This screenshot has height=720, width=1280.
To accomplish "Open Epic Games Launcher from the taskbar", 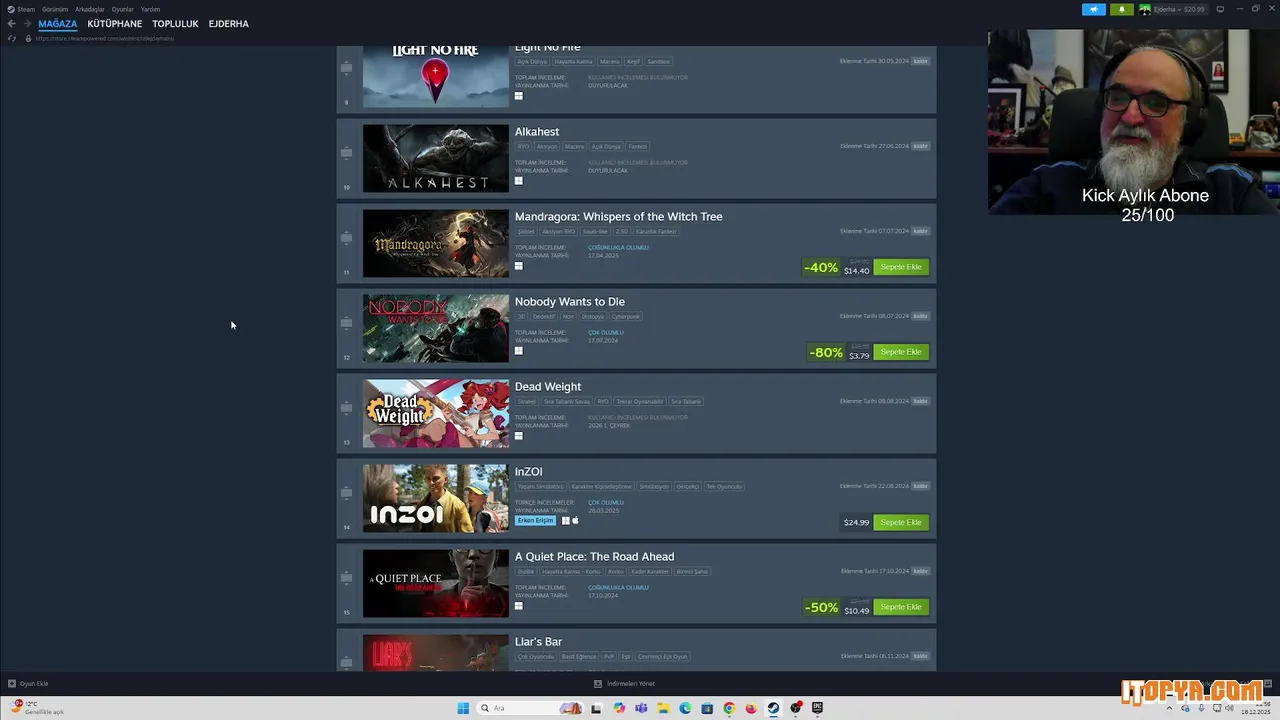I will 817,708.
